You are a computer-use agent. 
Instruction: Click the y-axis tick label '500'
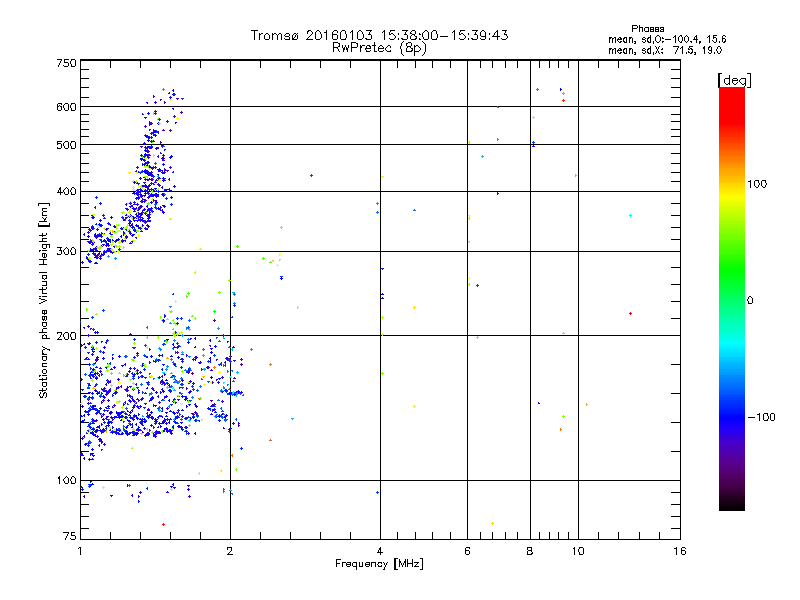coord(66,145)
